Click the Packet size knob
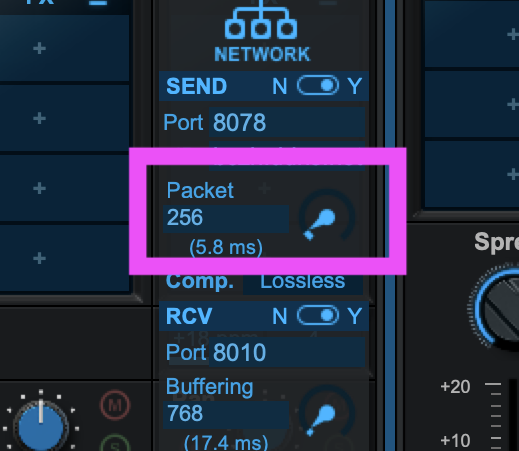This screenshot has width=519, height=451. [x=327, y=218]
